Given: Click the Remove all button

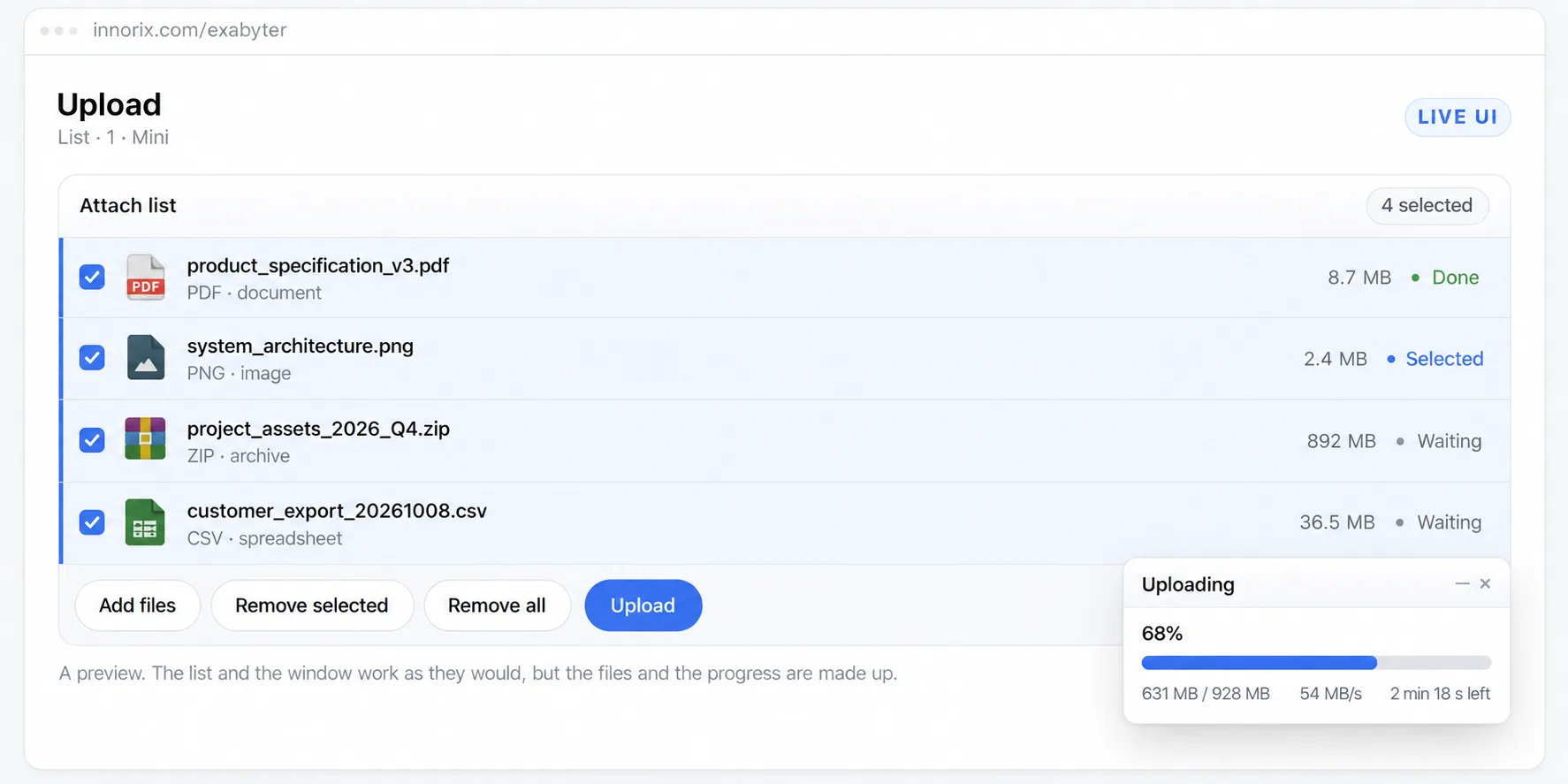Looking at the screenshot, I should pos(497,605).
